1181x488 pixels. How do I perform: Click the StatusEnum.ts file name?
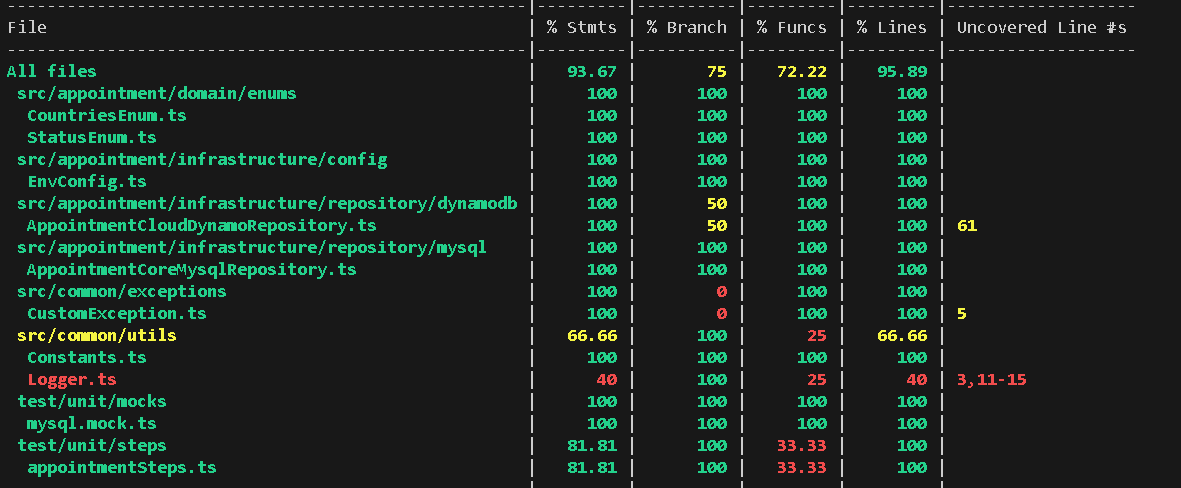point(92,138)
